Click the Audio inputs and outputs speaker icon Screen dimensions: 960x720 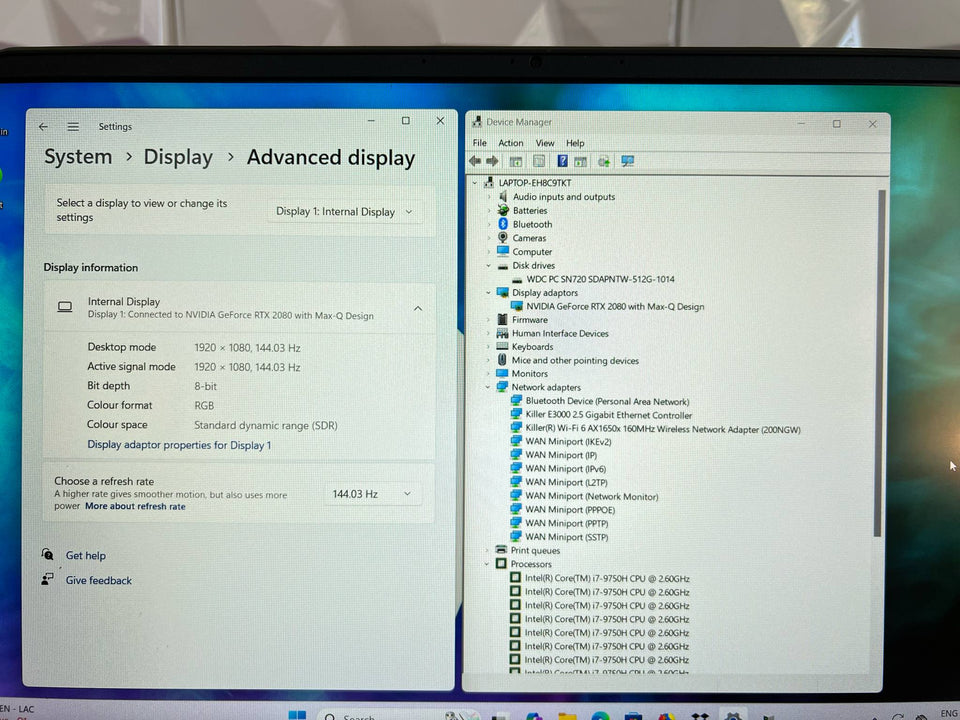point(503,197)
